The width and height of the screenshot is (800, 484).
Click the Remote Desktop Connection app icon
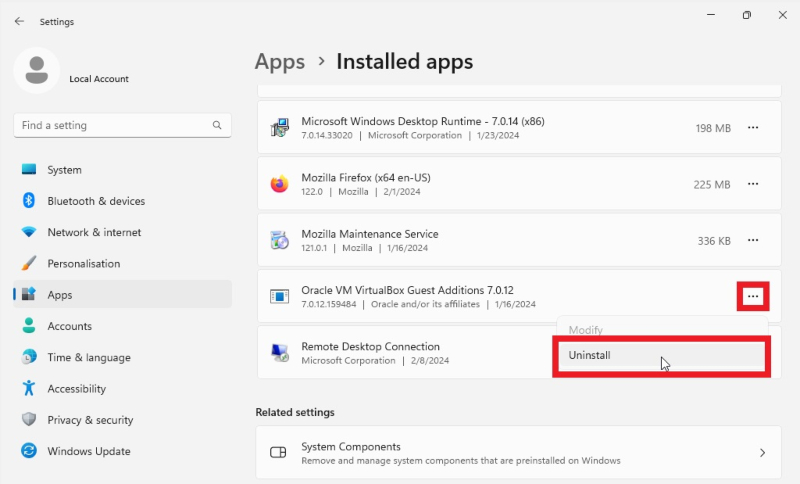(x=280, y=352)
